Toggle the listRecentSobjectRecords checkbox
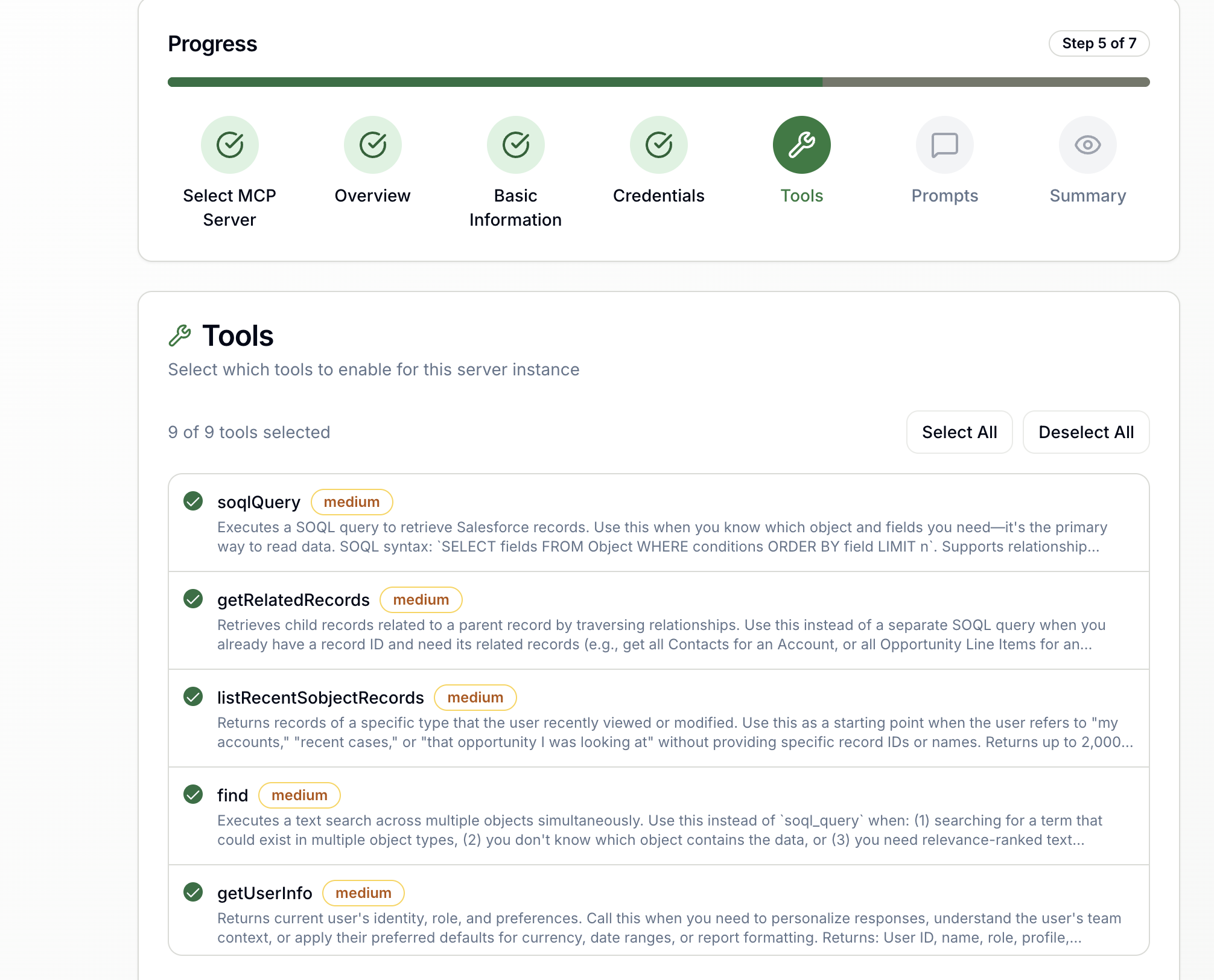1214x980 pixels. [x=193, y=696]
